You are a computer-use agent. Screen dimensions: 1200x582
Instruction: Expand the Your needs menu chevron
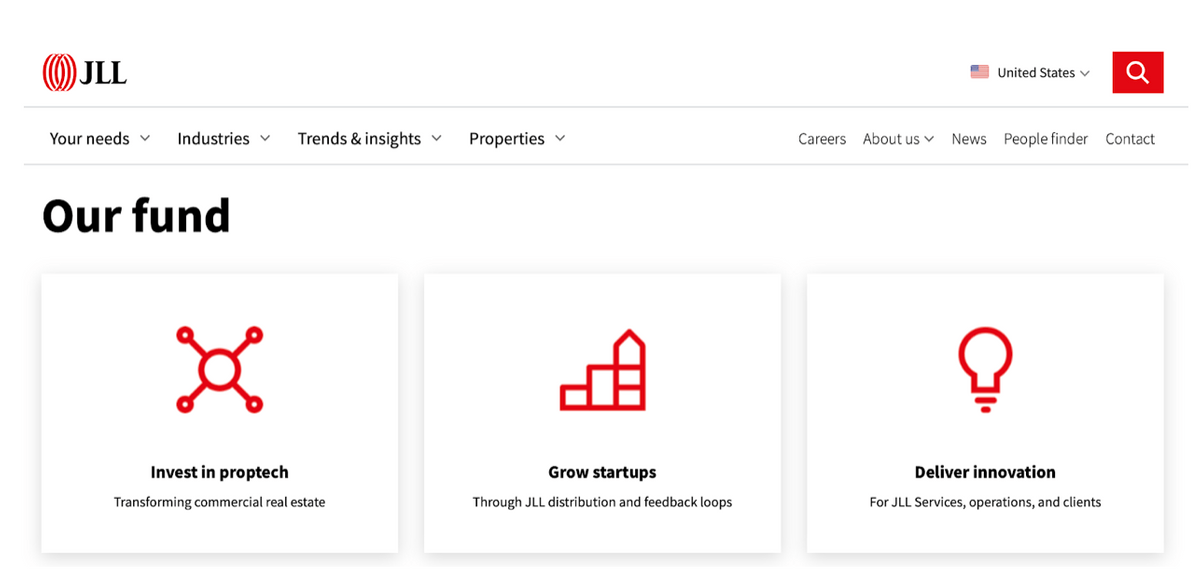(145, 138)
